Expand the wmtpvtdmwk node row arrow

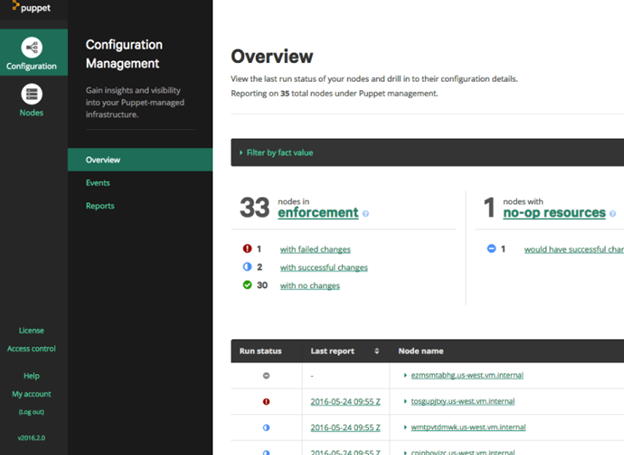point(405,427)
